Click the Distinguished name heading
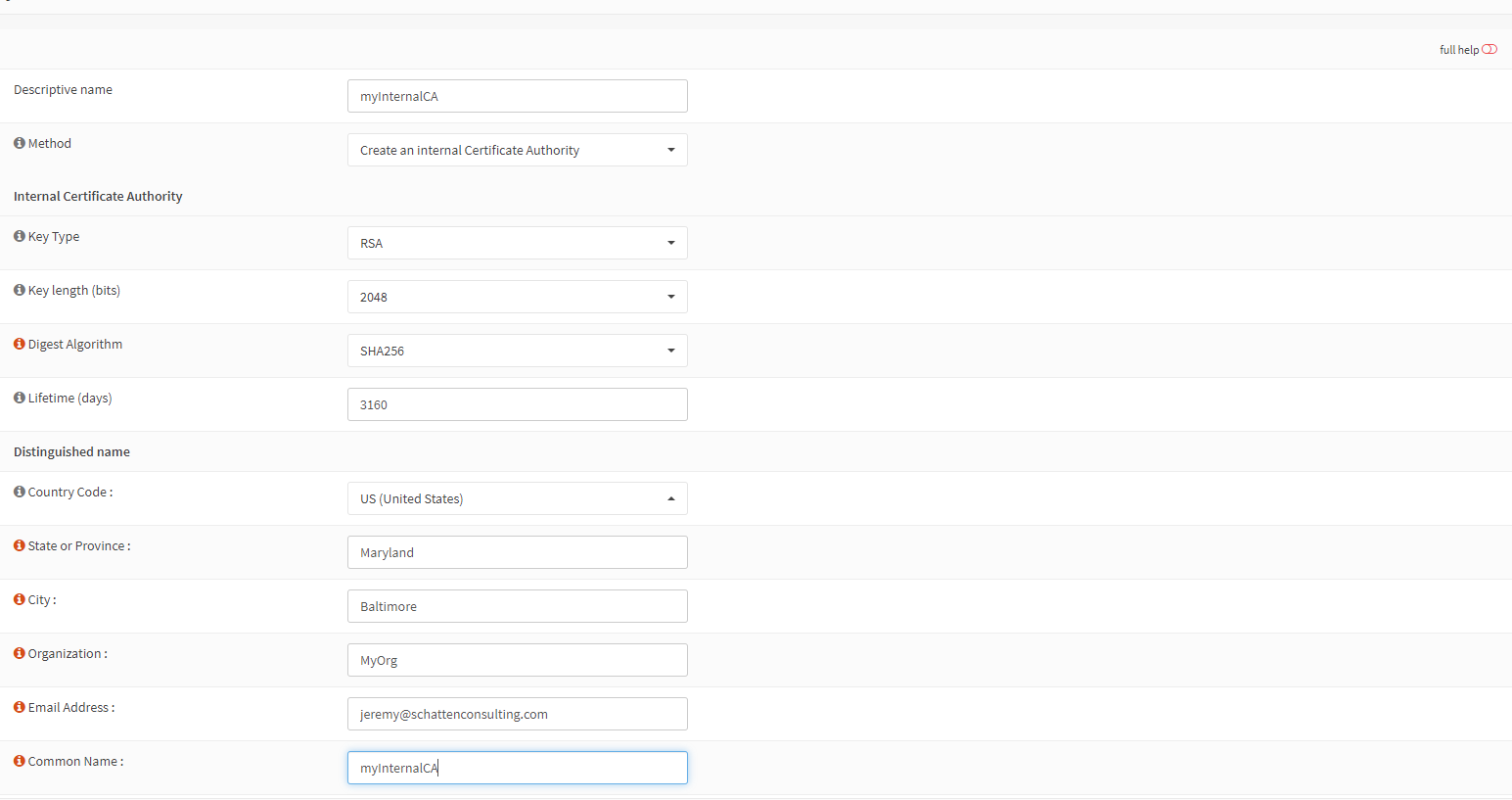The image size is (1512, 800). click(x=71, y=451)
